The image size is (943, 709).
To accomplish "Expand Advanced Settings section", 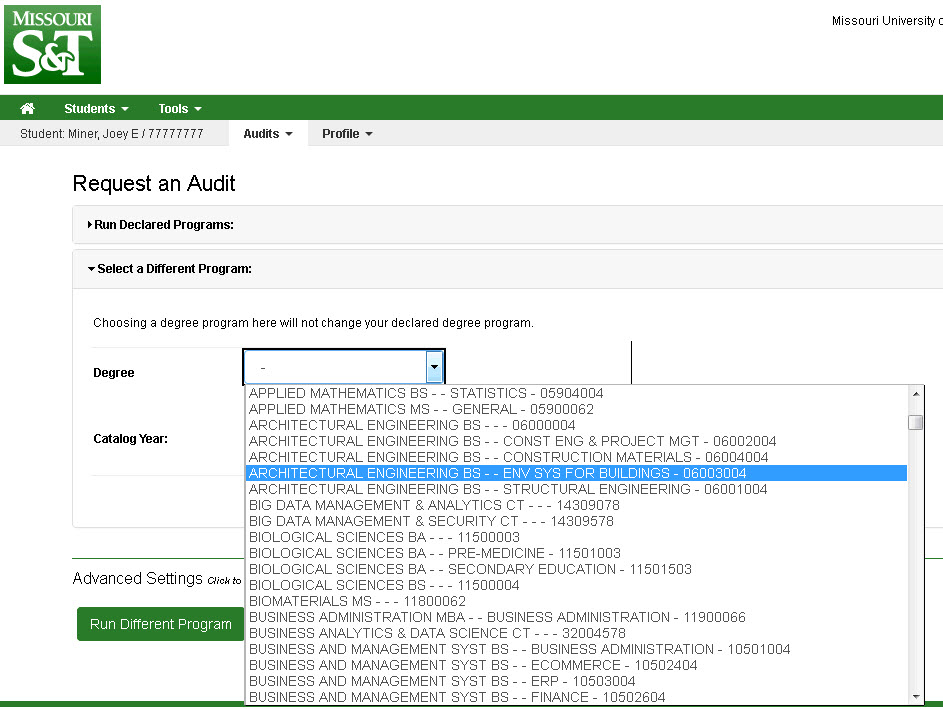I will pyautogui.click(x=156, y=579).
